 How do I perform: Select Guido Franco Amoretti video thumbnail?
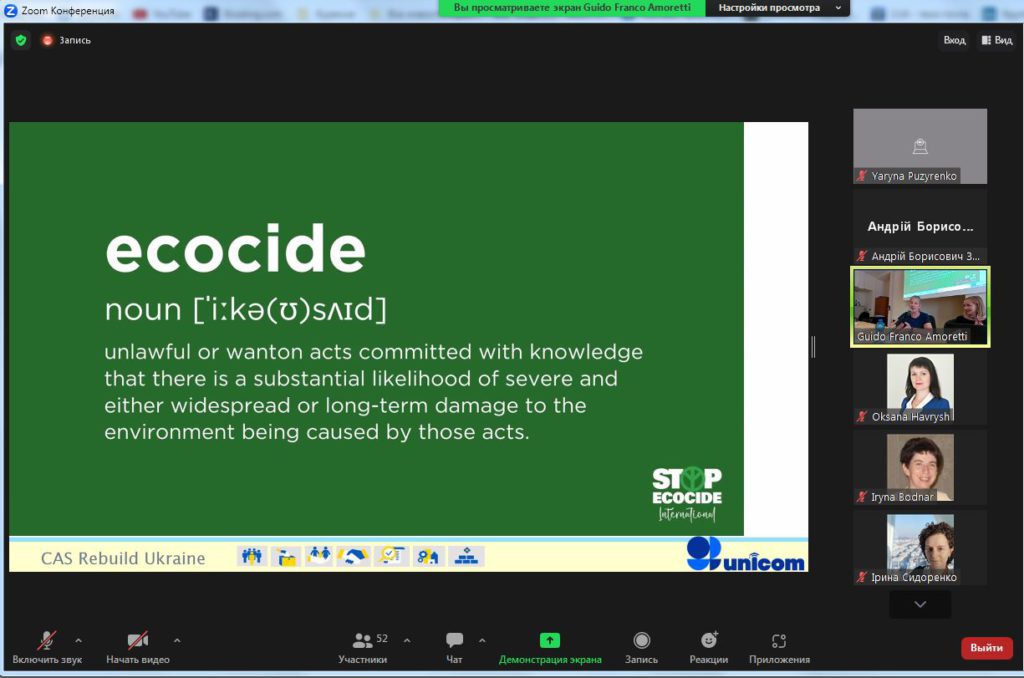pos(920,306)
